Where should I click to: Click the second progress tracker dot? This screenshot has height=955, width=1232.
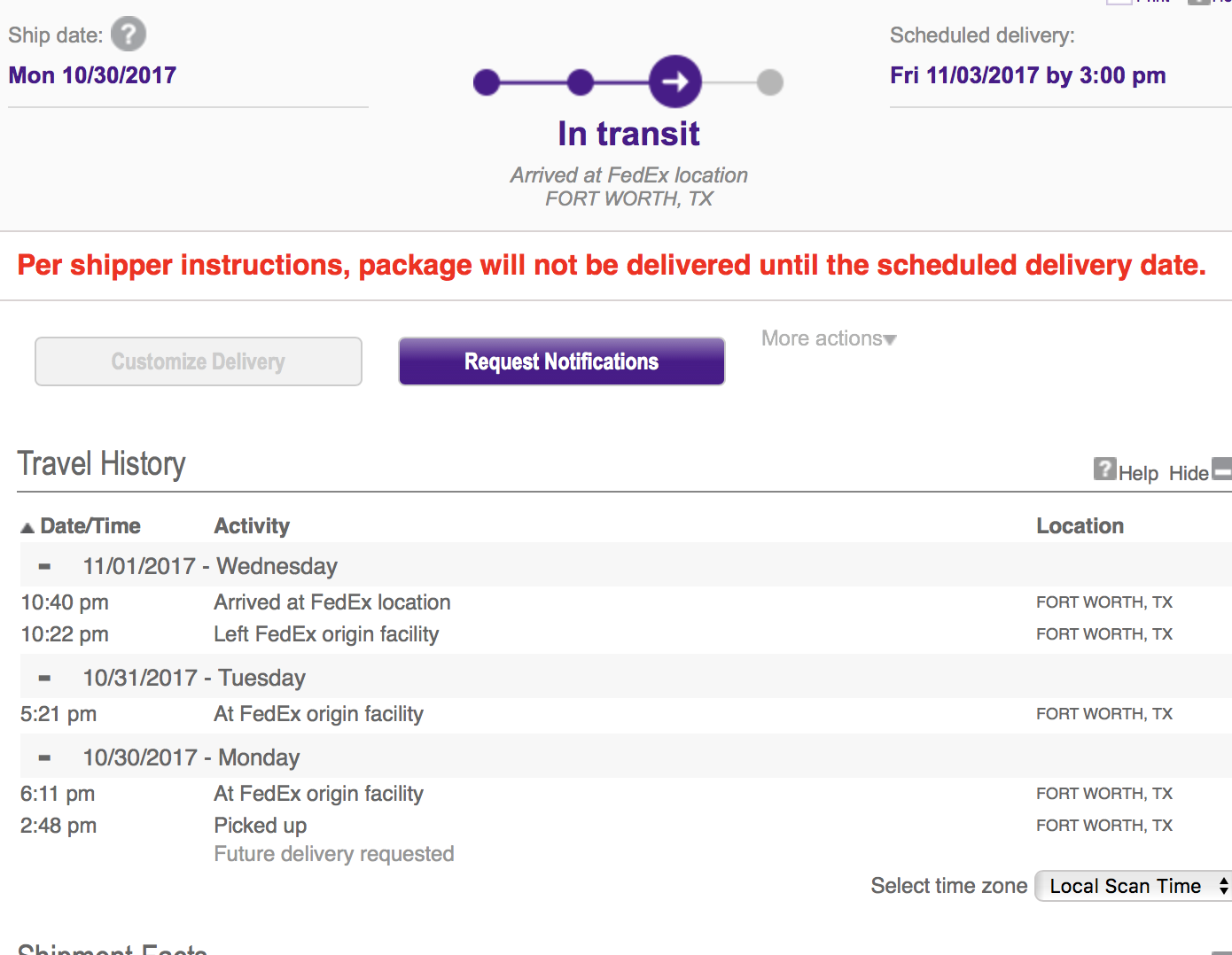pyautogui.click(x=580, y=82)
